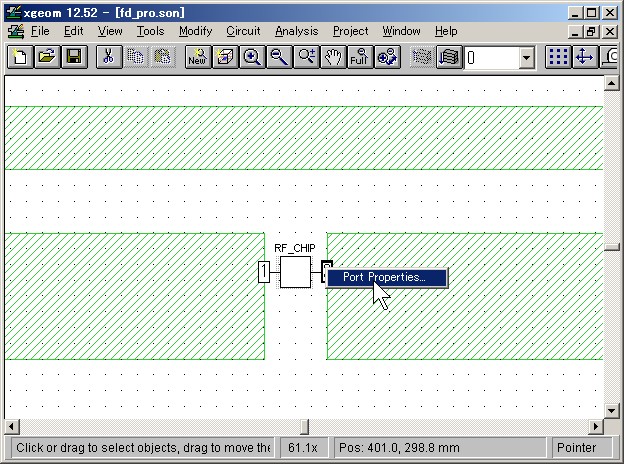Open the Tools menu
624x464 pixels.
tap(150, 31)
